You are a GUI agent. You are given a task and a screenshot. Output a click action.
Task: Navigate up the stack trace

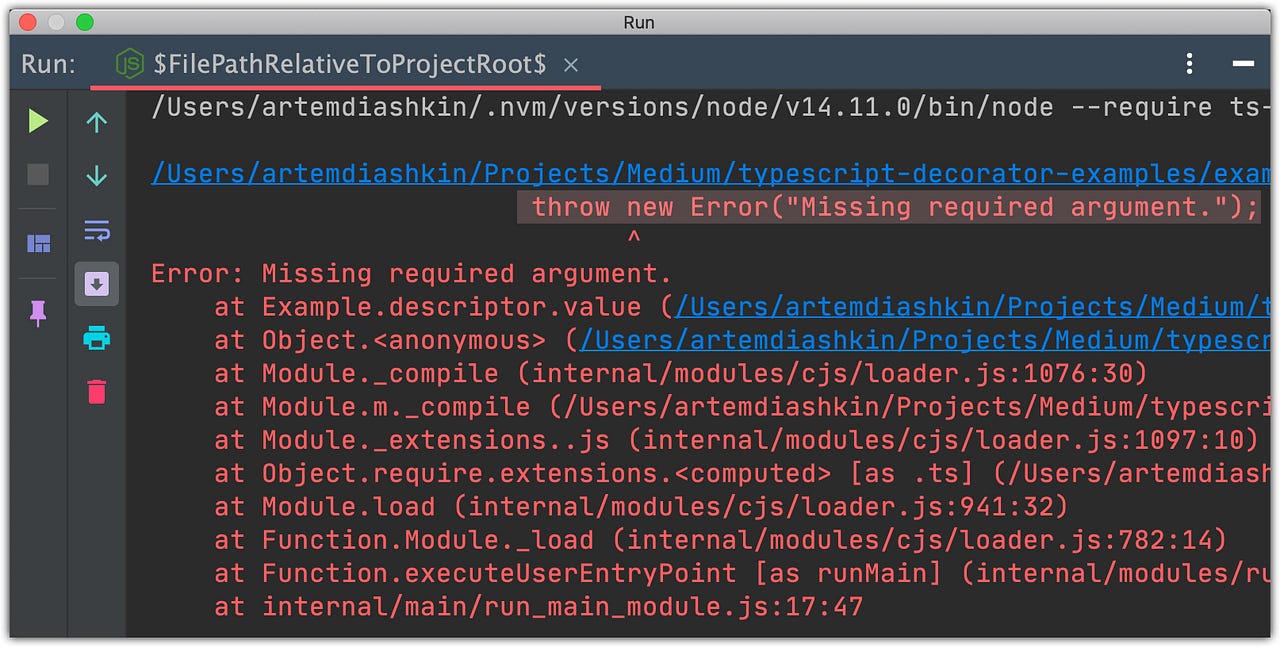coord(96,122)
